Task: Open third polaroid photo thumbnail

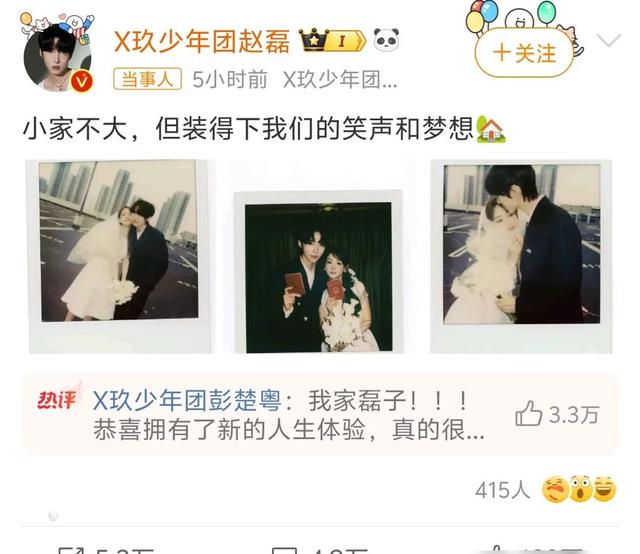Action: pyautogui.click(x=521, y=256)
